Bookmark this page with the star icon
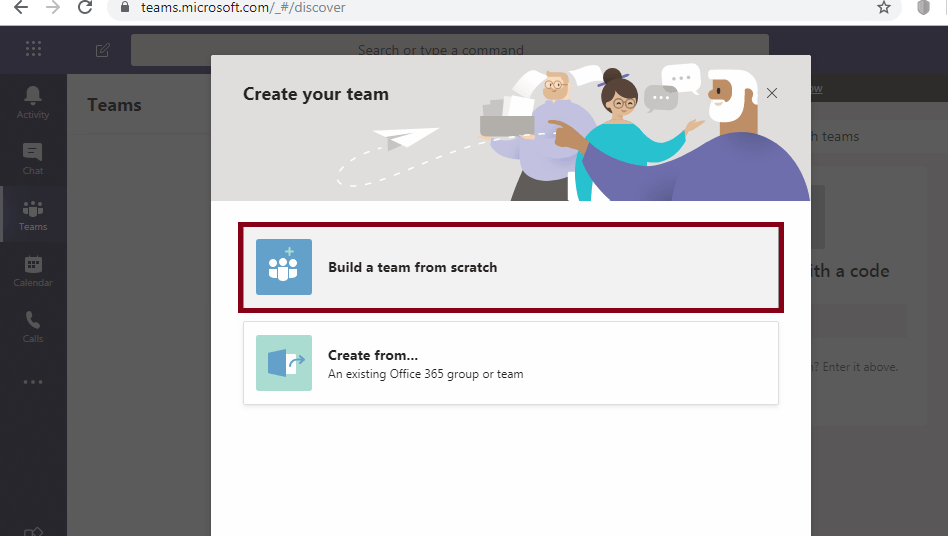 pos(884,7)
